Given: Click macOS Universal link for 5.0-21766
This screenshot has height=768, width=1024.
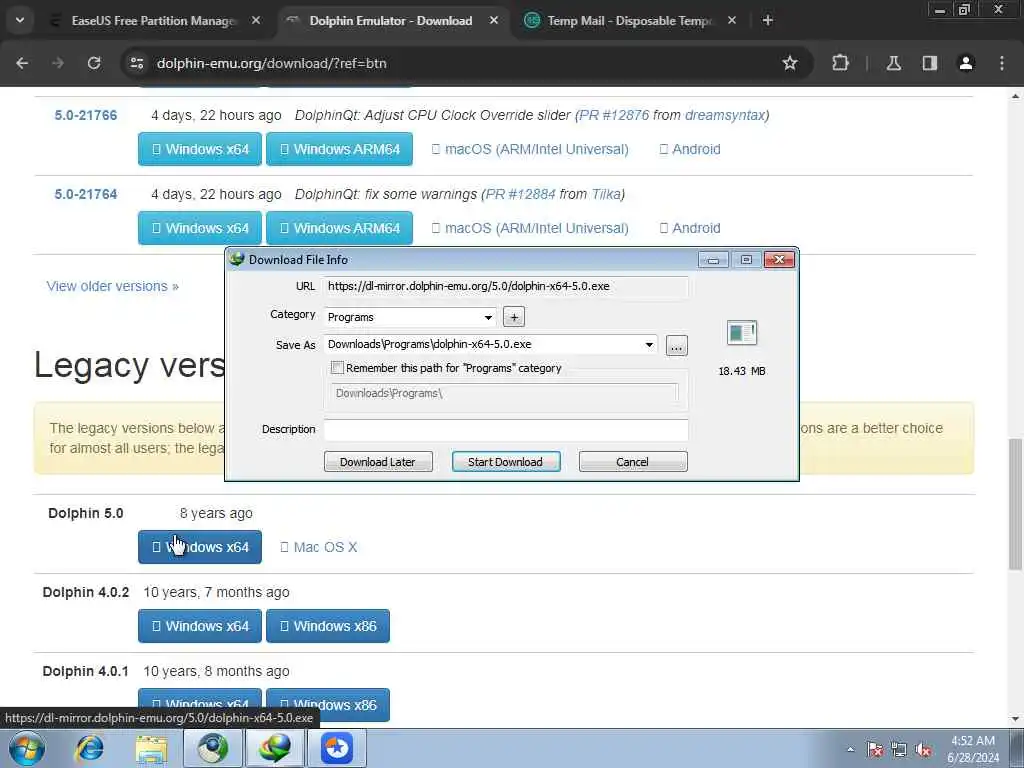Looking at the screenshot, I should pyautogui.click(x=530, y=150).
